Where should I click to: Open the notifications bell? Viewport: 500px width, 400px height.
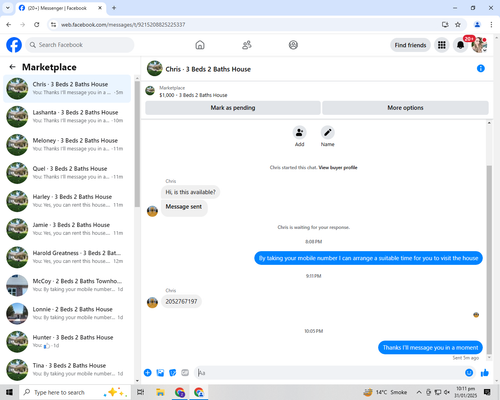point(460,45)
